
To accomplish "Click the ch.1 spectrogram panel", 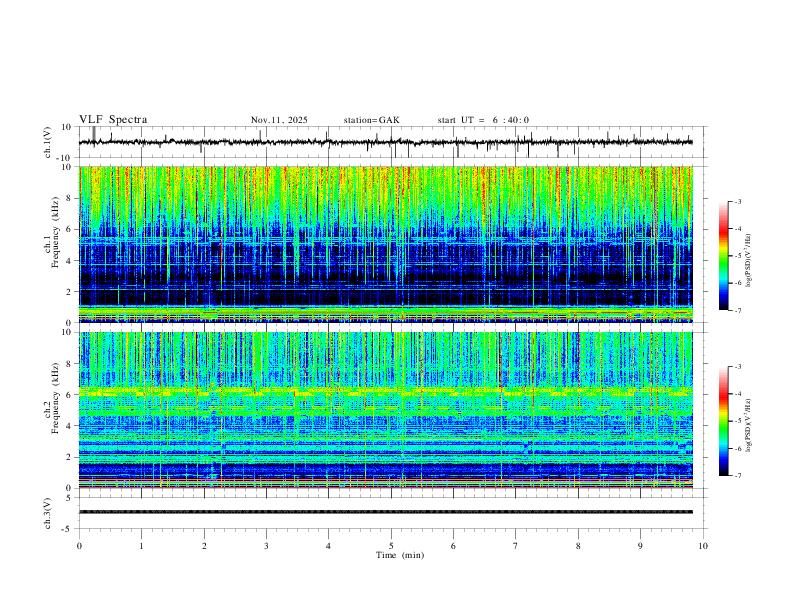I will click(x=386, y=244).
